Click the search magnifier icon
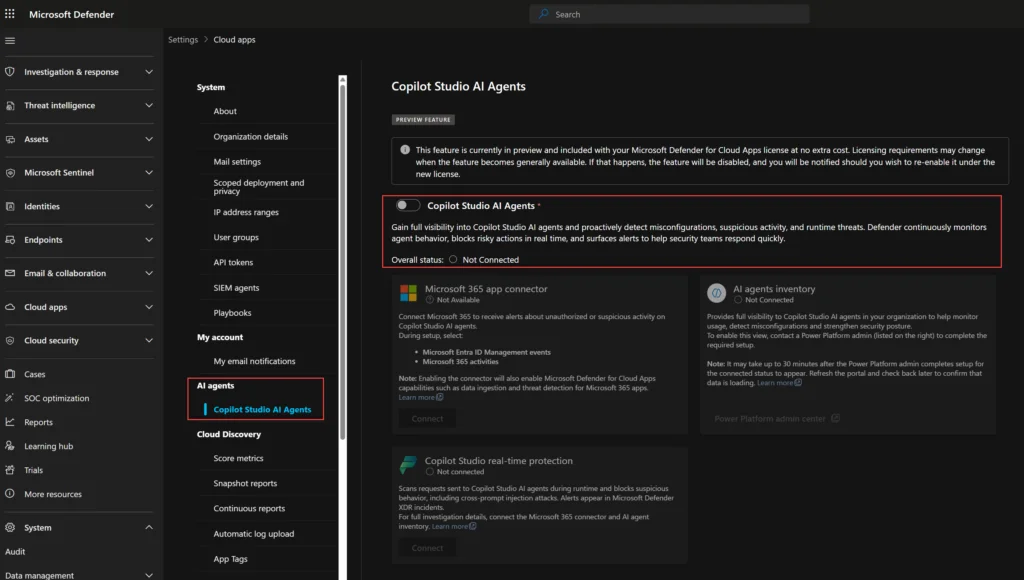The height and width of the screenshot is (580, 1024). click(543, 14)
